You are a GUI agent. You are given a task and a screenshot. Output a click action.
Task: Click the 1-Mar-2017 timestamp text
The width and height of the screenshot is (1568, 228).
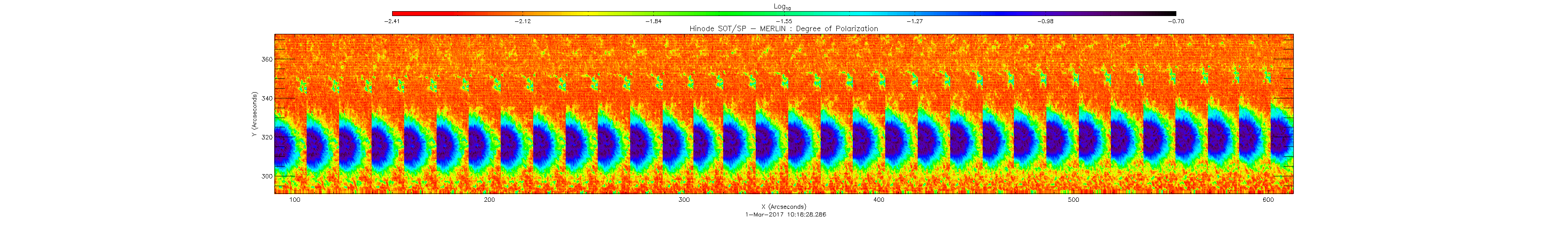point(785,215)
